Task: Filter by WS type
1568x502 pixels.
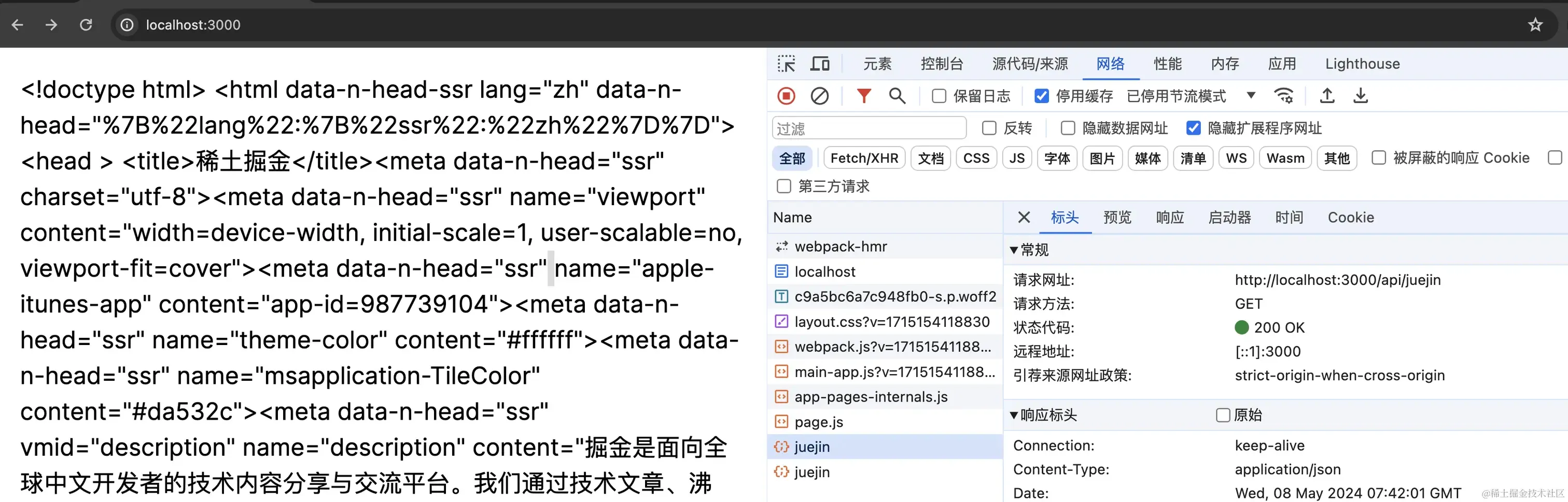Action: (x=1236, y=158)
